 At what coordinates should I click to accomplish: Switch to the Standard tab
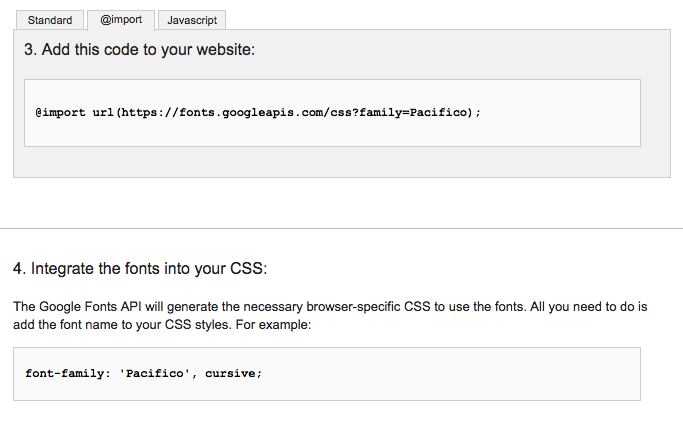[50, 20]
